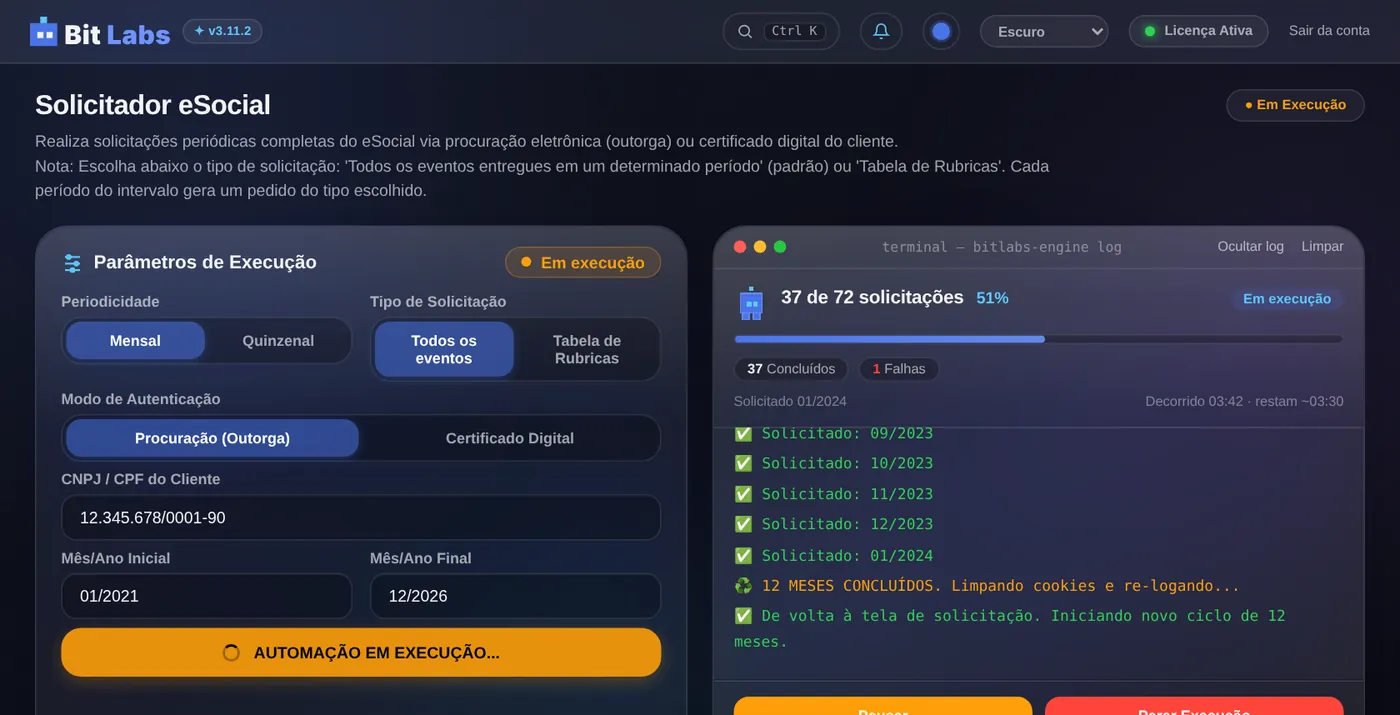Choose Certificado Digital authentication mode
The width and height of the screenshot is (1400, 715).
(x=510, y=438)
